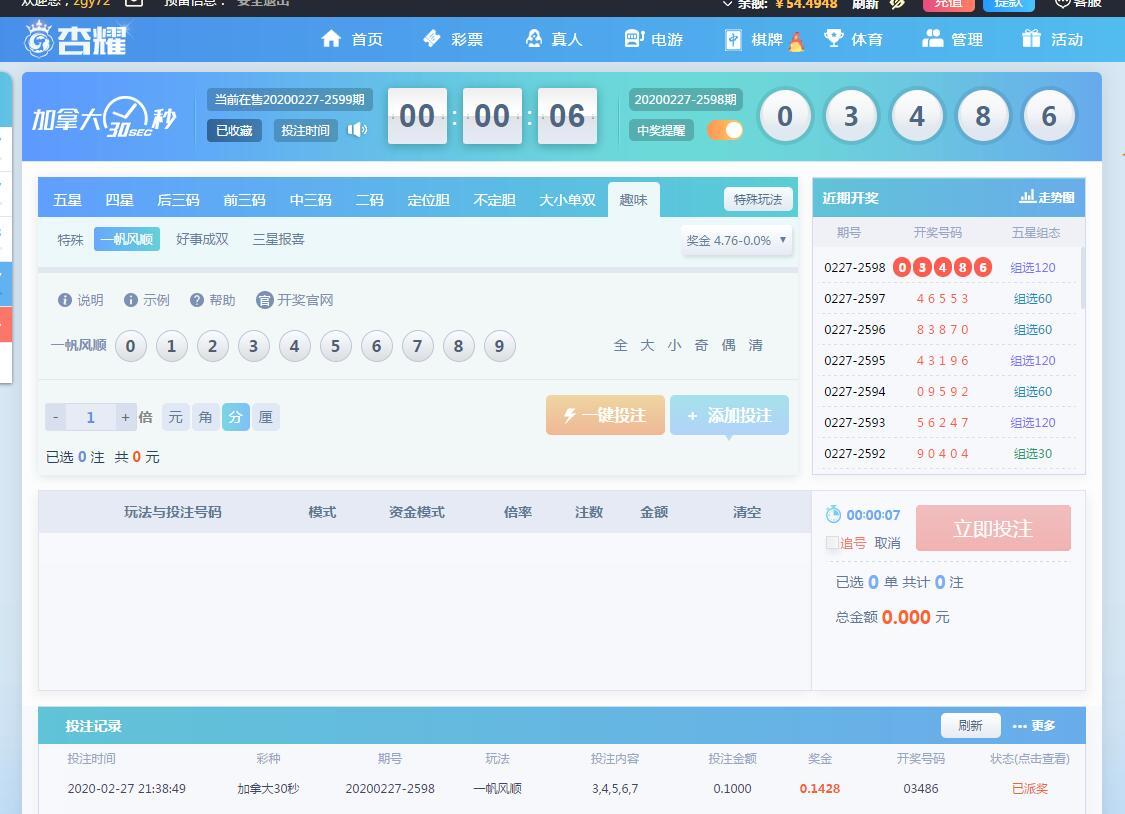Select unit 元
1125x814 pixels.
[176, 417]
